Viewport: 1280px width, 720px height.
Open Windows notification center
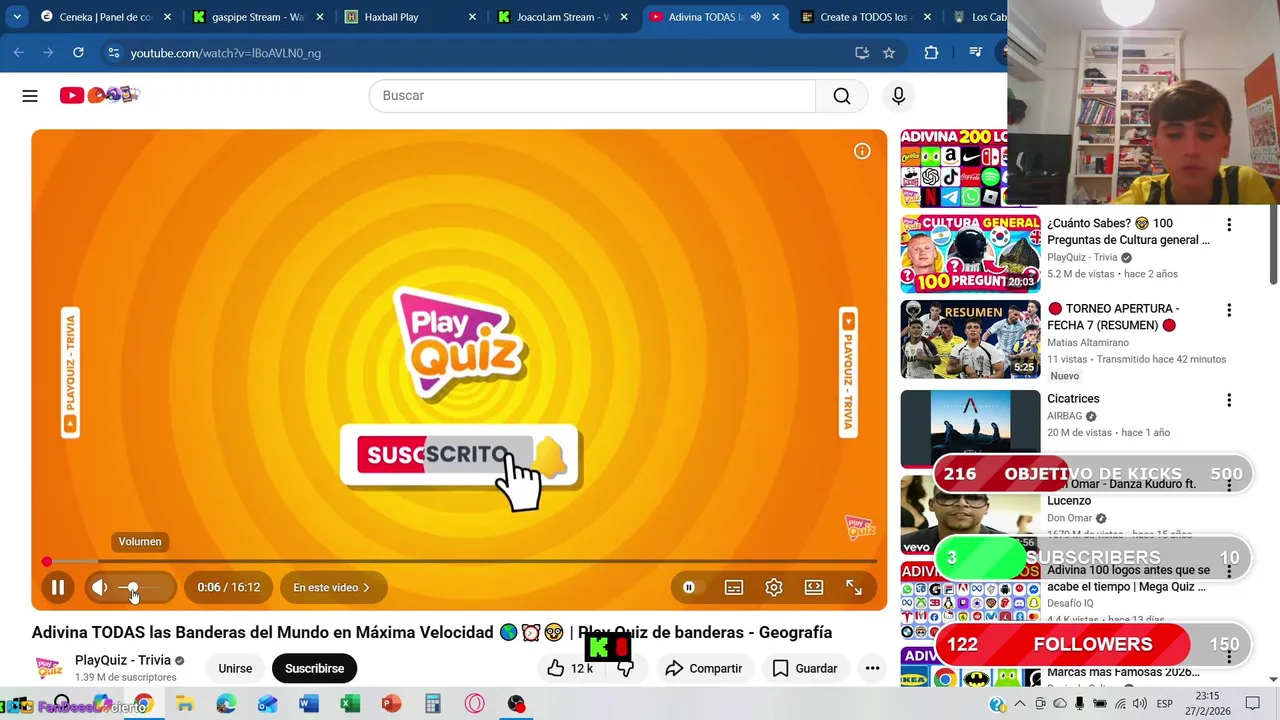click(x=1253, y=704)
